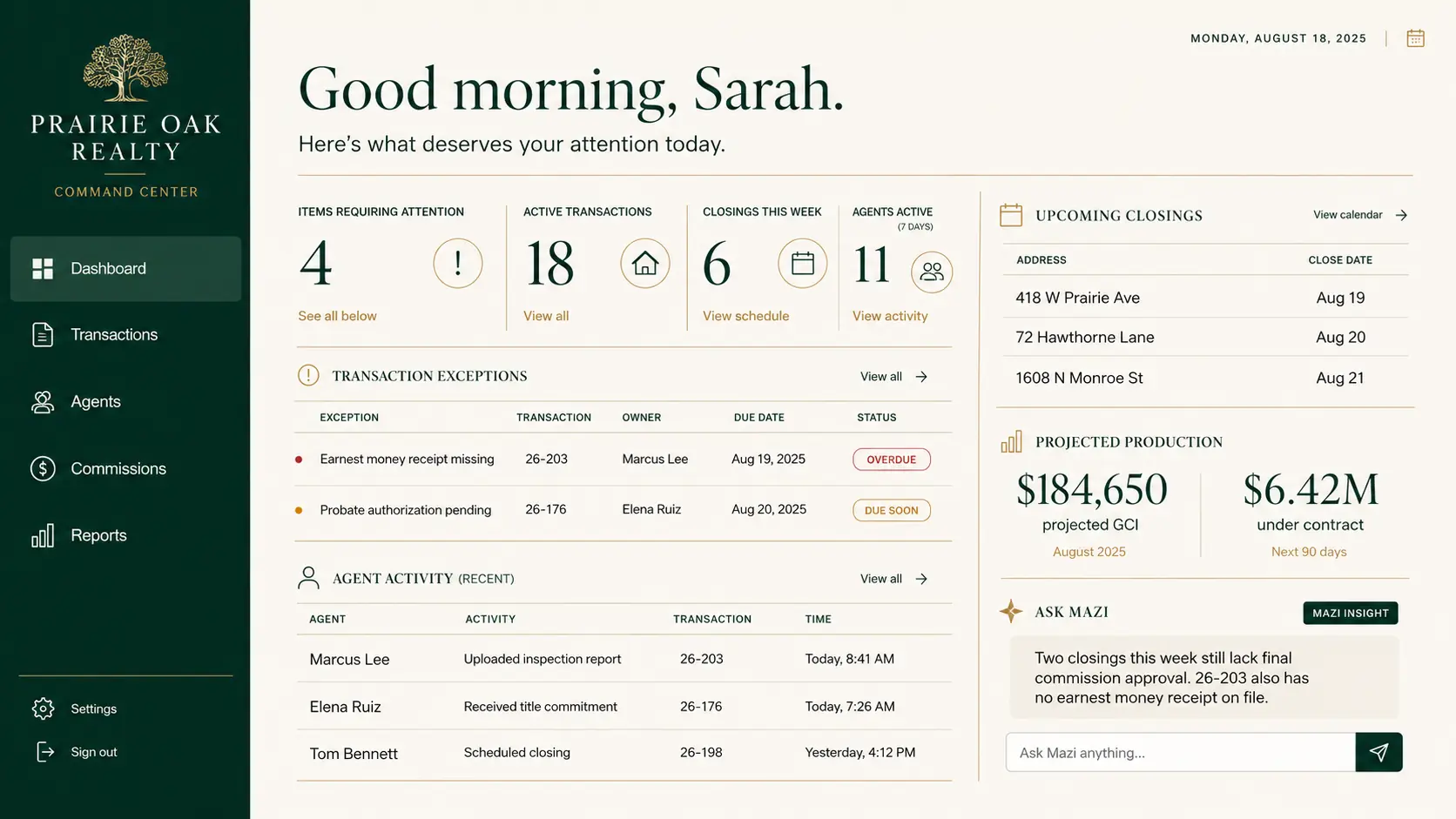1456x819 pixels.
Task: Open the "View schedule" link
Action: point(745,316)
